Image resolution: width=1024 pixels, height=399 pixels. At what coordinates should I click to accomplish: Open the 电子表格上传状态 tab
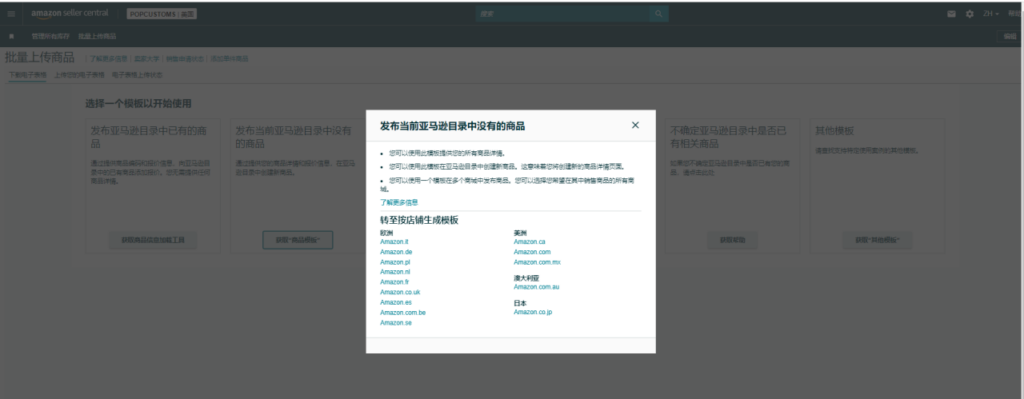(x=137, y=75)
